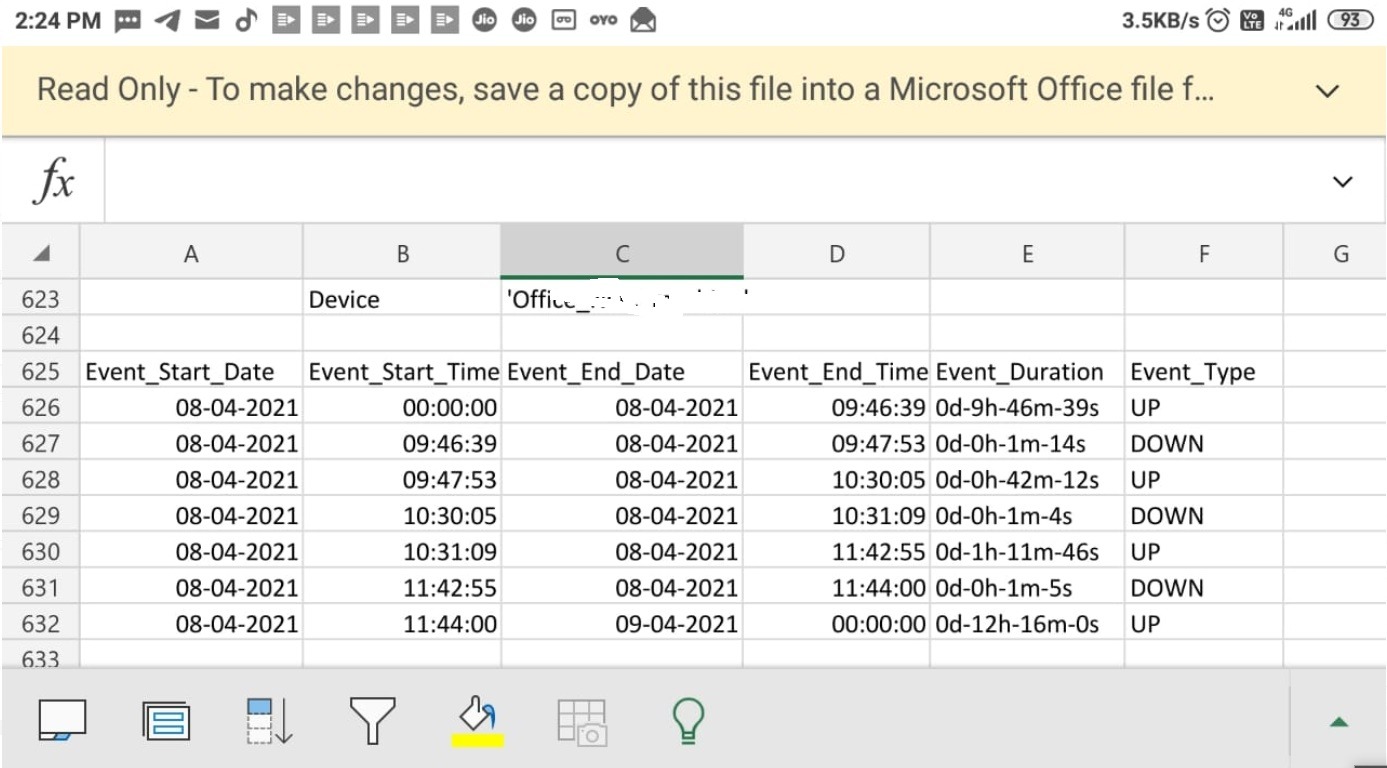Select column B header
This screenshot has height=768, width=1387.
click(402, 254)
